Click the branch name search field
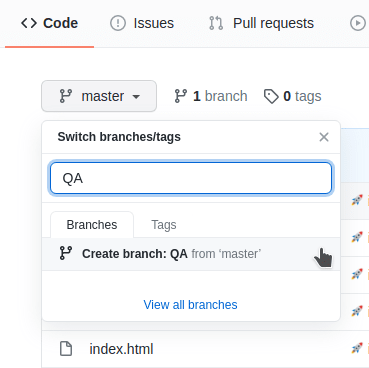Image resolution: width=369 pixels, height=368 pixels. pos(191,178)
